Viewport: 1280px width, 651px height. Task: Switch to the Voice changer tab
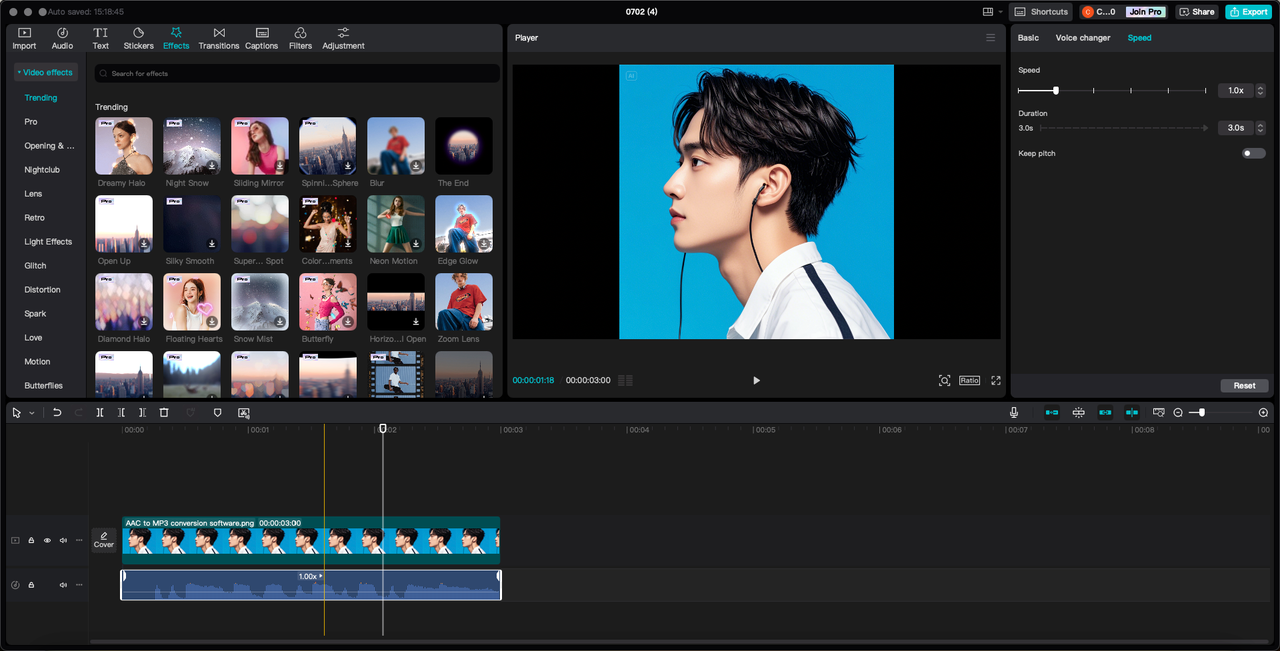(x=1083, y=38)
